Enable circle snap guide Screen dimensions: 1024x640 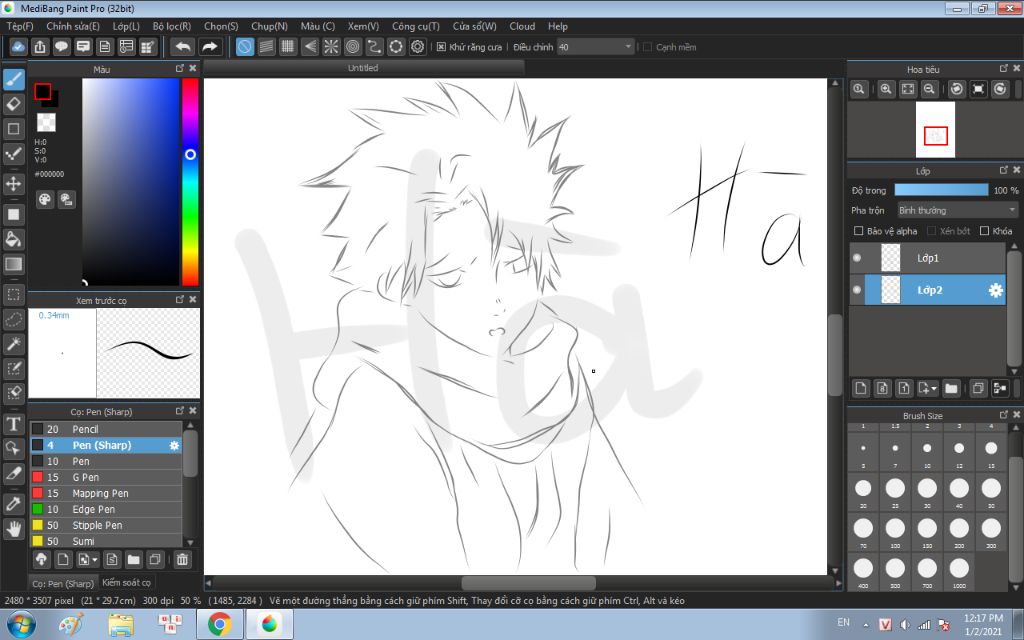[x=353, y=47]
